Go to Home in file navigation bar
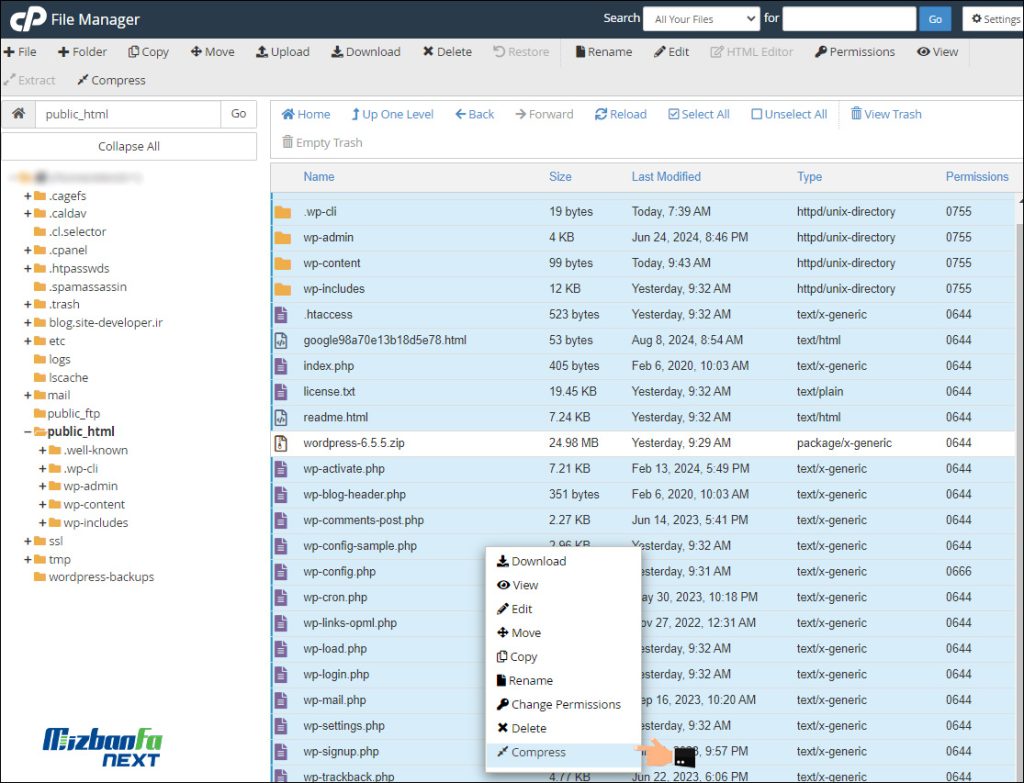This screenshot has width=1024, height=783. [306, 114]
